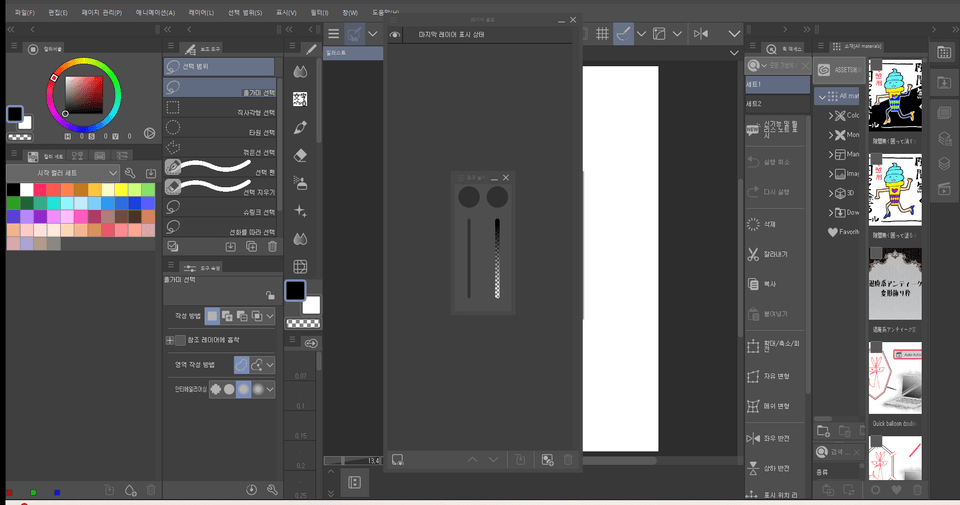Choose no anti-aliasing option in 안티에일리어싱

(216, 389)
